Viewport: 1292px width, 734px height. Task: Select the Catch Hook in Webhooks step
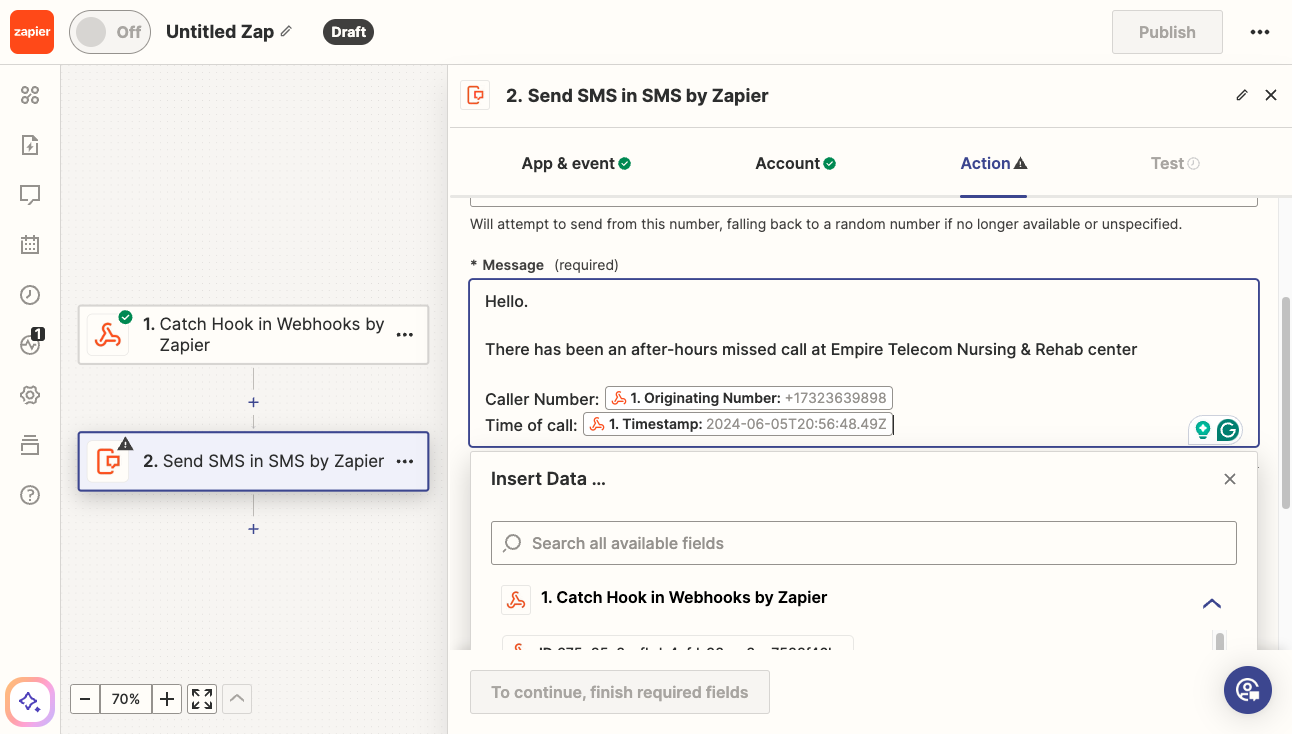pos(254,335)
